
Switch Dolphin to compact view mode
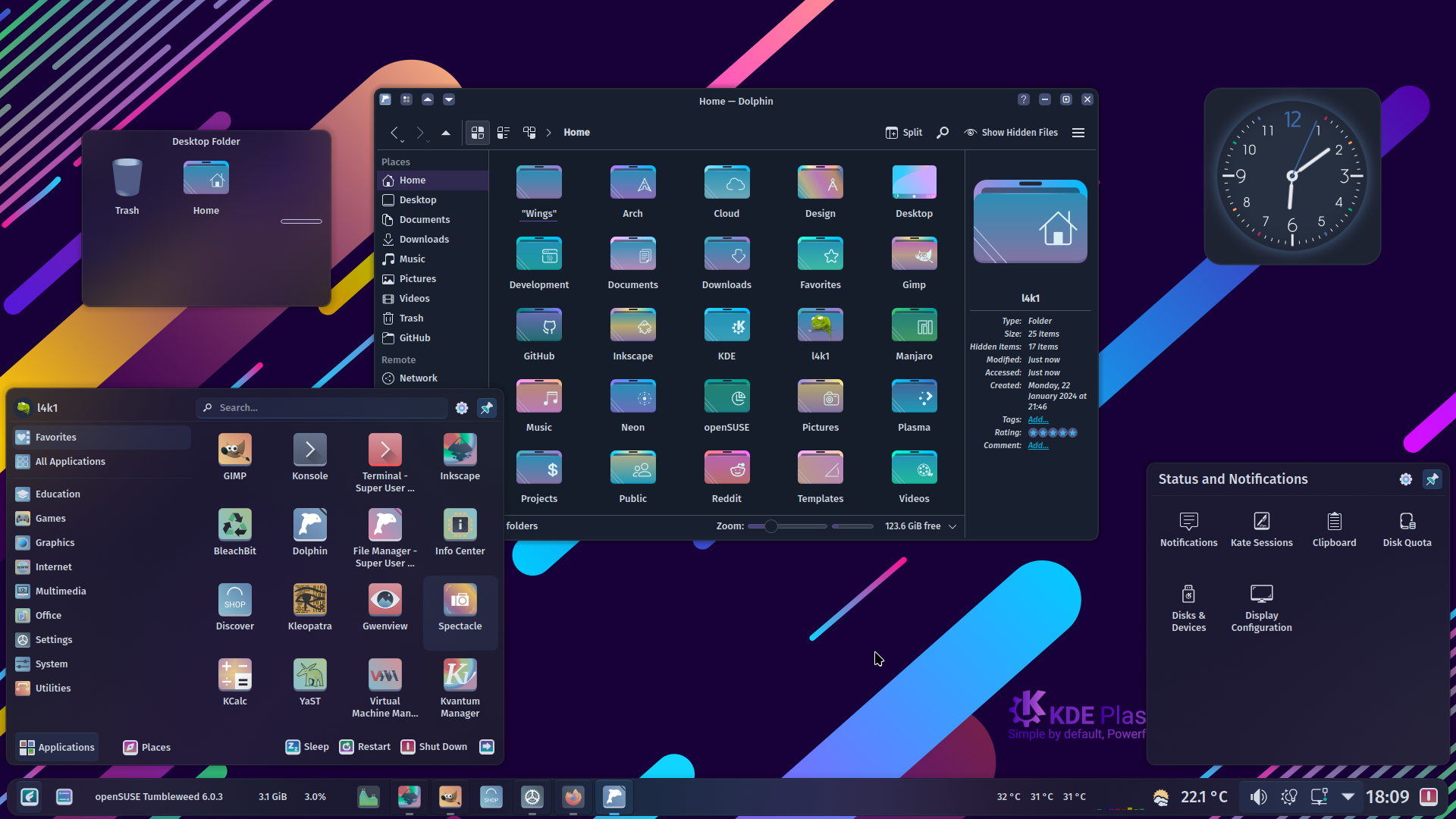[503, 132]
